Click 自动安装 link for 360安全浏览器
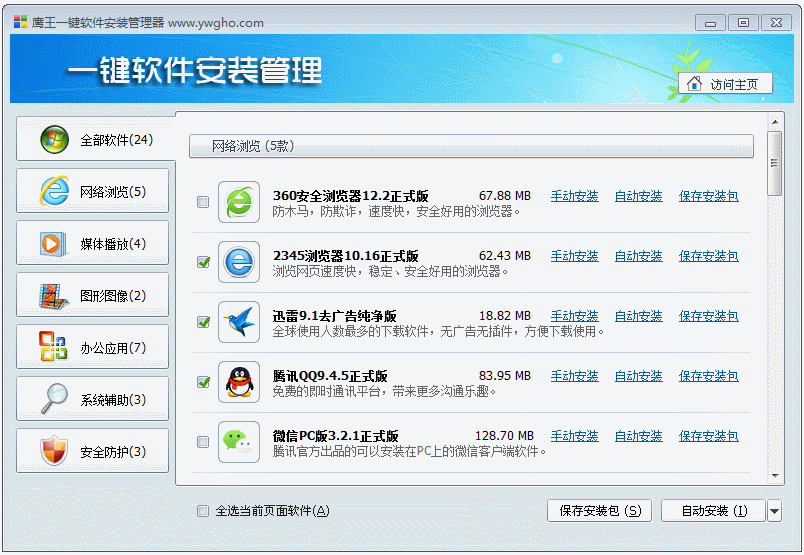 click(638, 196)
